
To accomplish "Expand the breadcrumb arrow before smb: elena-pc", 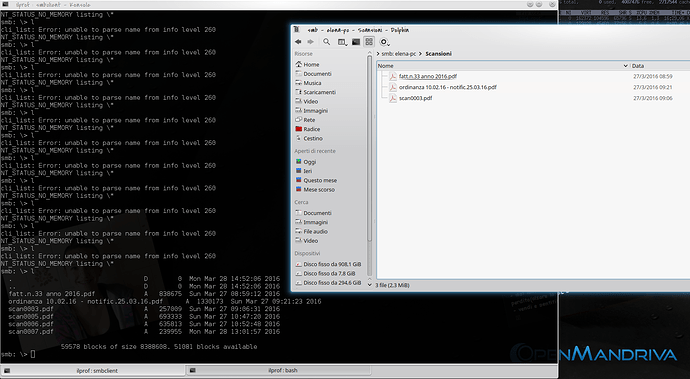I will click(378, 54).
